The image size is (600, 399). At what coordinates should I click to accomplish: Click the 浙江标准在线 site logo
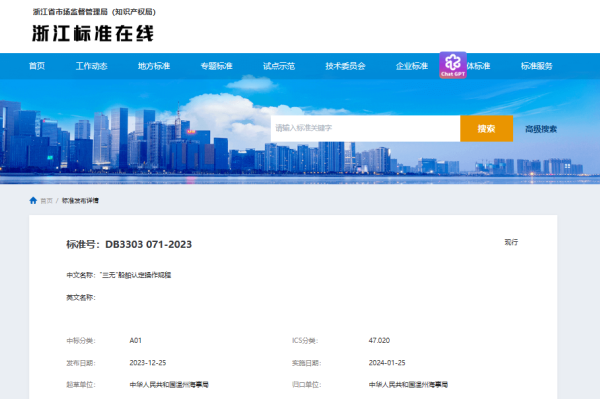click(x=93, y=33)
